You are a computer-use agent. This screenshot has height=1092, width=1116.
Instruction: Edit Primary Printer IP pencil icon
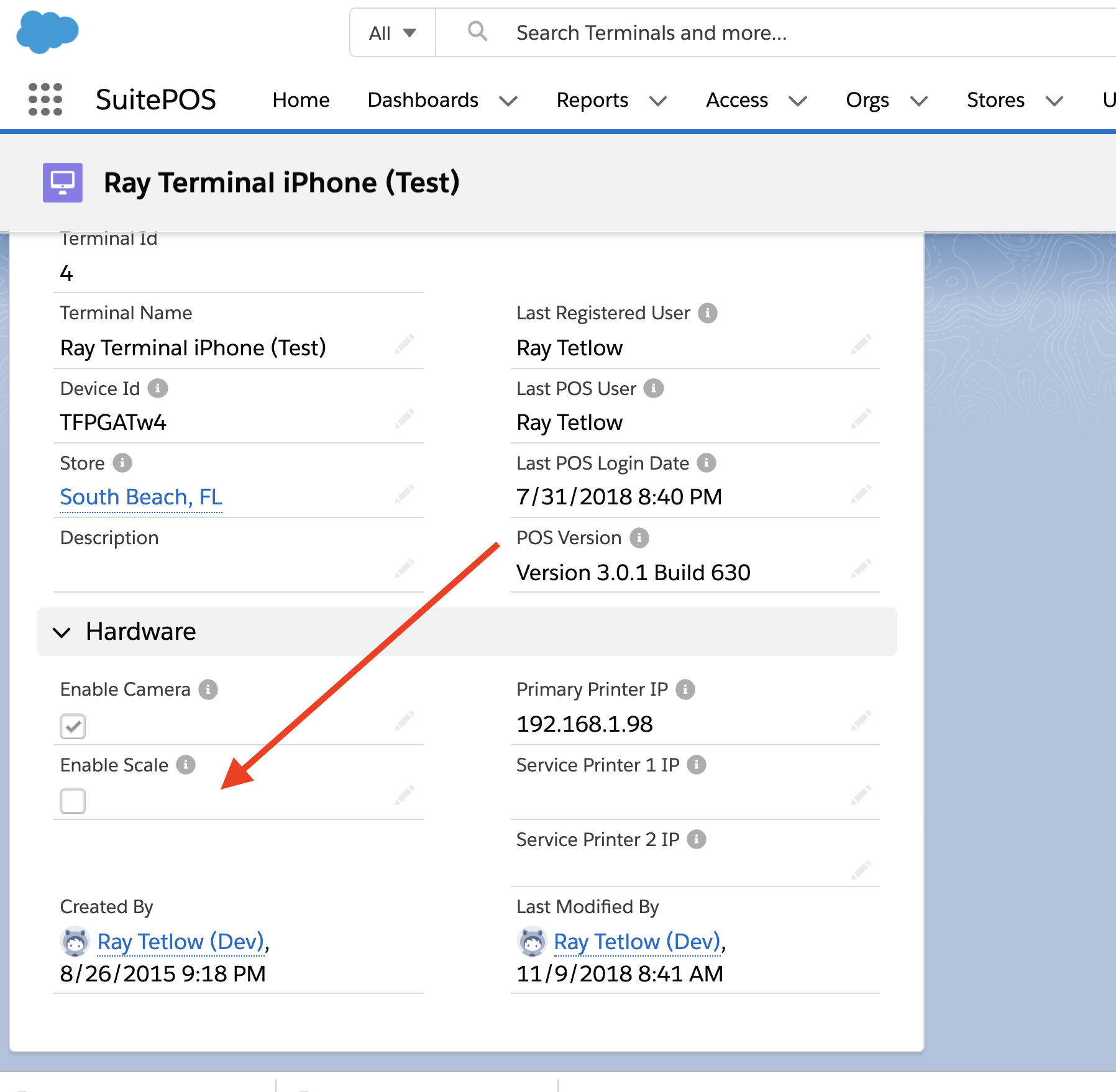(x=861, y=721)
